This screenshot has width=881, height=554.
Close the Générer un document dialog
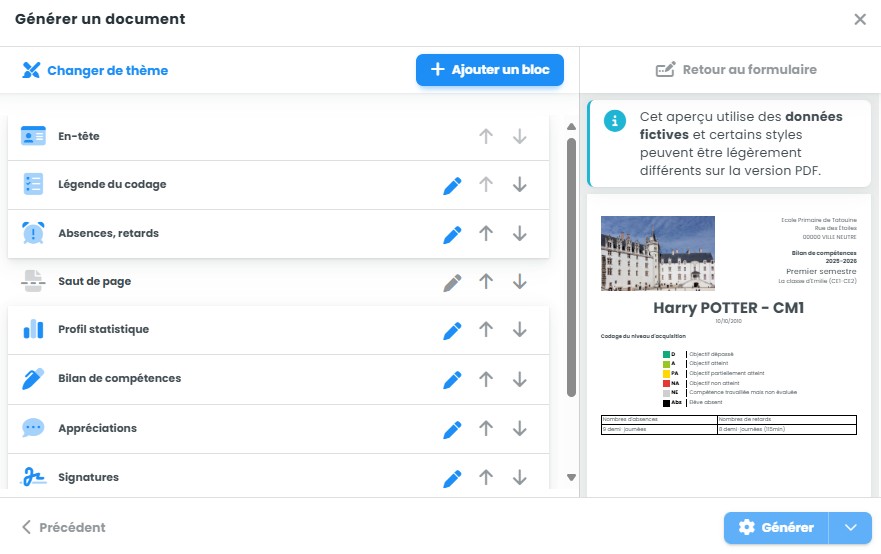pos(860,19)
